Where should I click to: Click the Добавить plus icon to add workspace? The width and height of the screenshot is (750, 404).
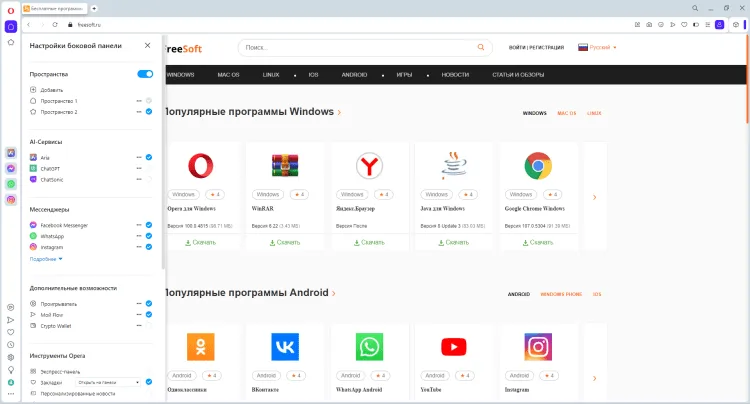[x=33, y=90]
